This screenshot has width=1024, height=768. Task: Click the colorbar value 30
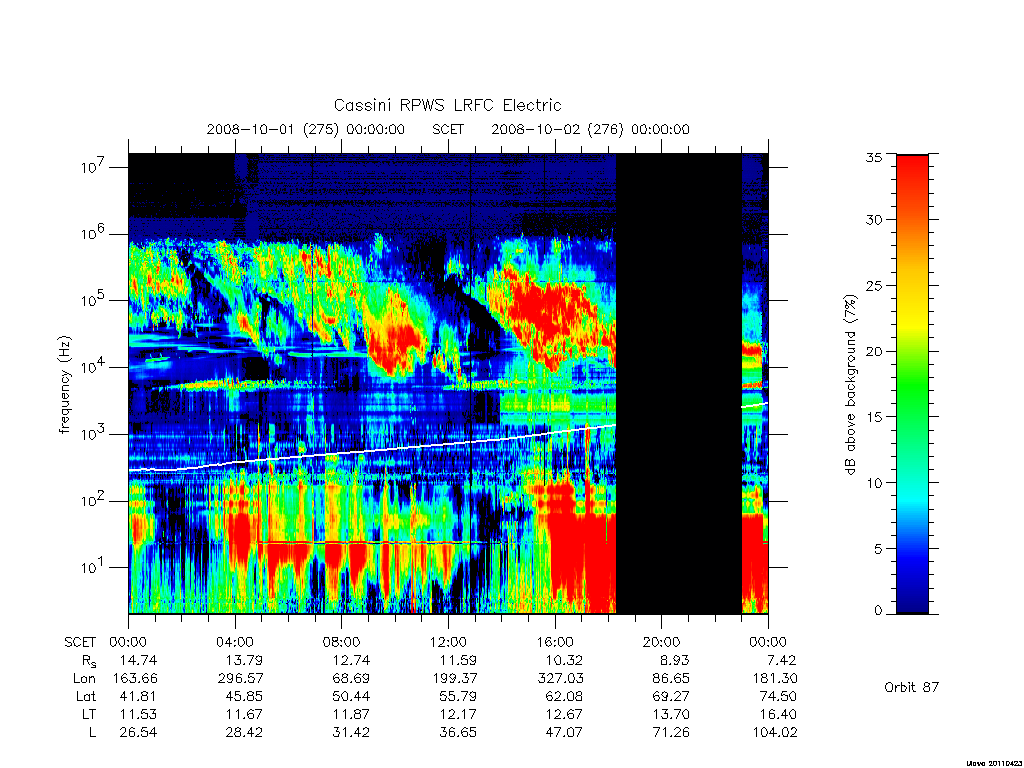(874, 219)
